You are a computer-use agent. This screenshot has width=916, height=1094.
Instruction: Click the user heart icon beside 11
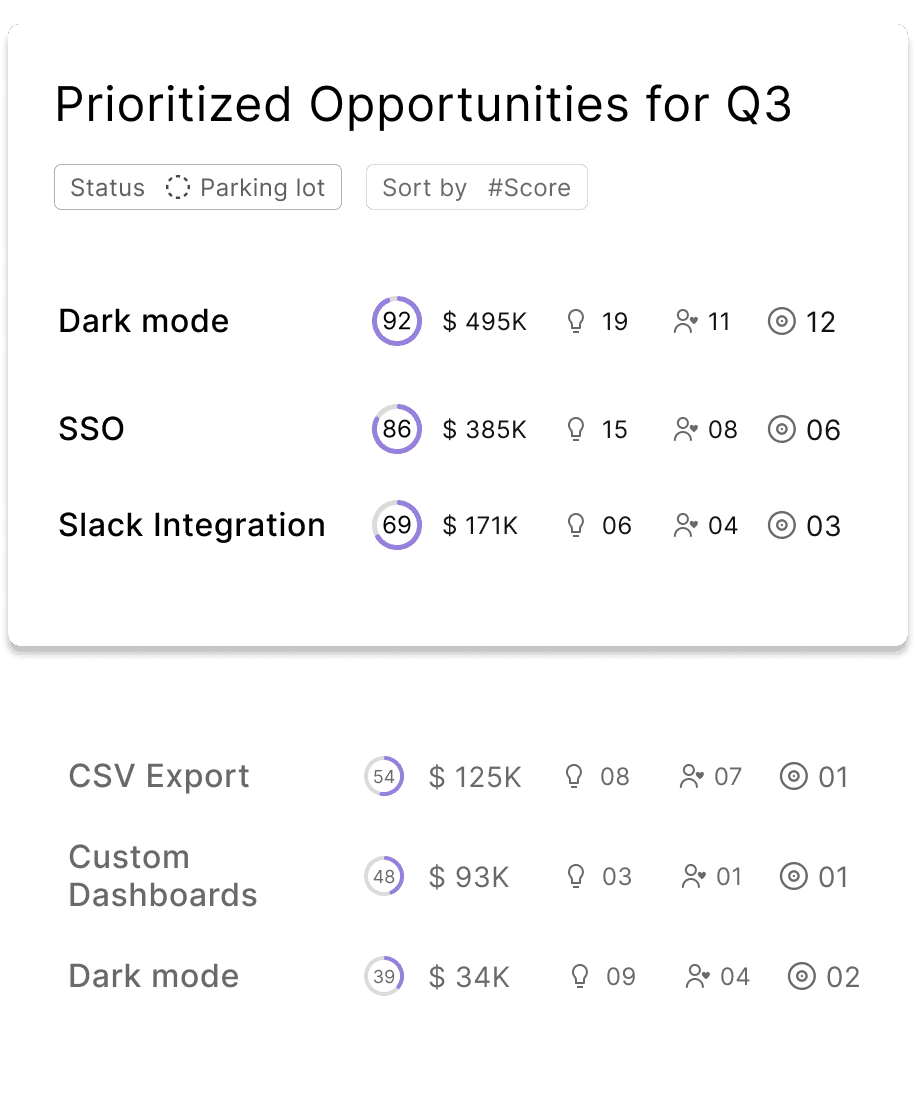pos(685,322)
